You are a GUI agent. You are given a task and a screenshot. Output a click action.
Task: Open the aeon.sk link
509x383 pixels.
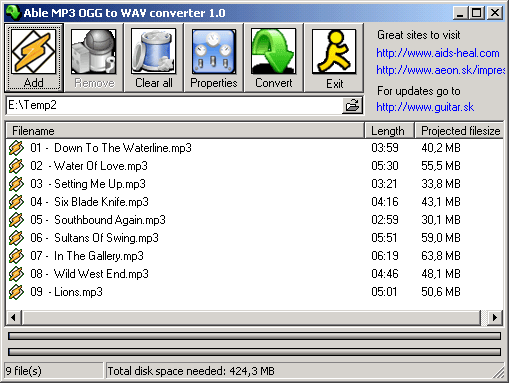click(x=440, y=70)
